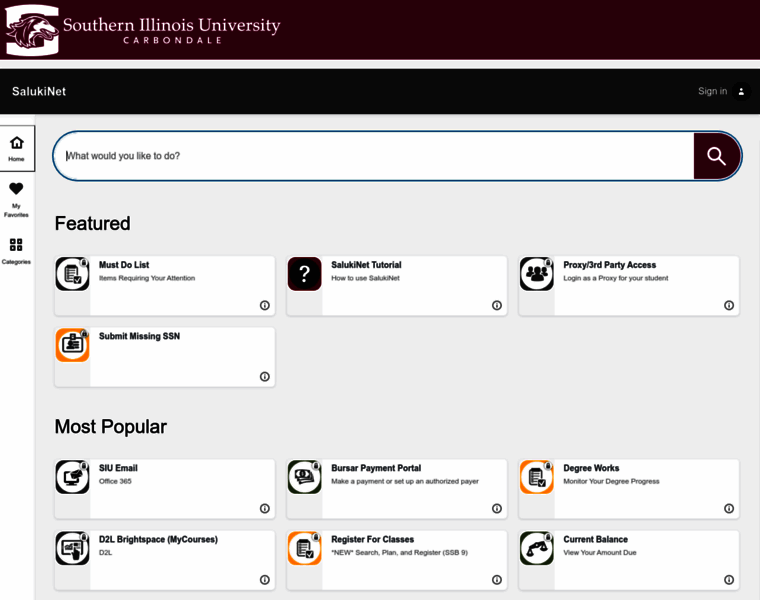Click the Current Balance scales icon
Image resolution: width=760 pixels, height=600 pixels.
tap(537, 548)
